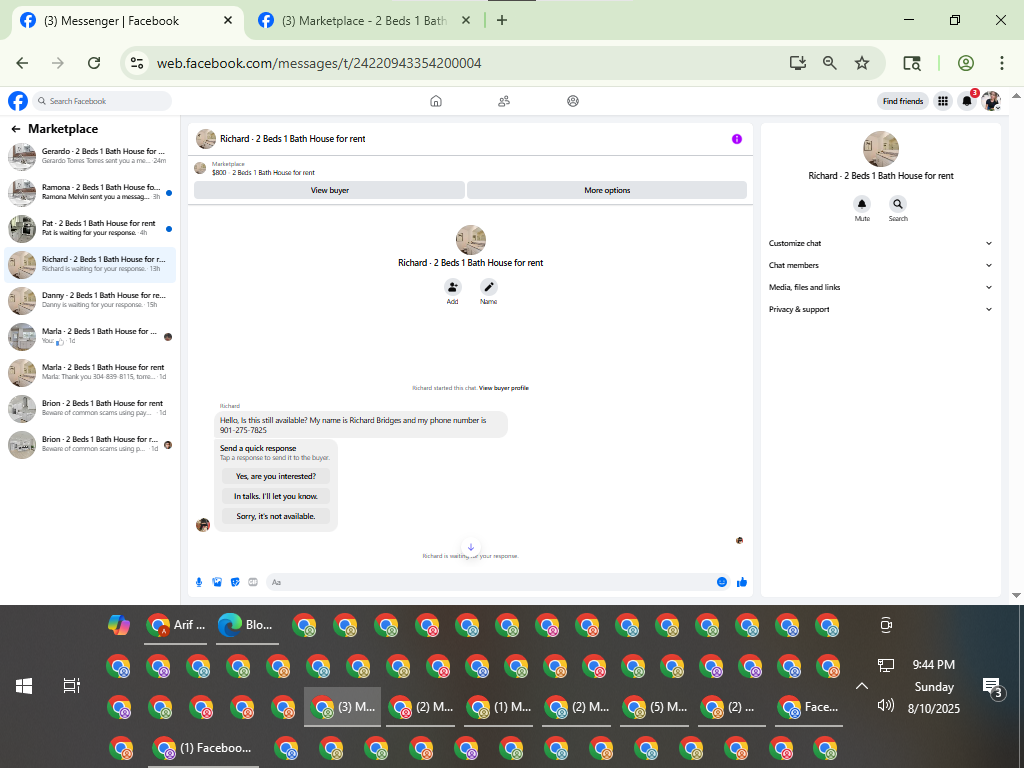Send quick reply Sorry, it's not available.
Image resolution: width=1024 pixels, height=768 pixels.
pos(276,516)
